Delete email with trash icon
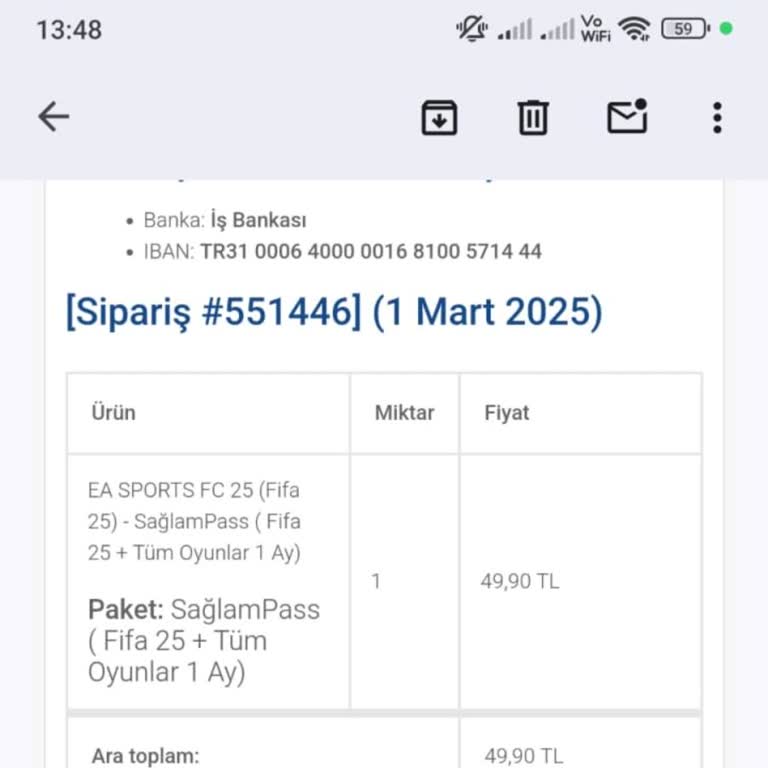Image resolution: width=768 pixels, height=768 pixels. click(533, 118)
